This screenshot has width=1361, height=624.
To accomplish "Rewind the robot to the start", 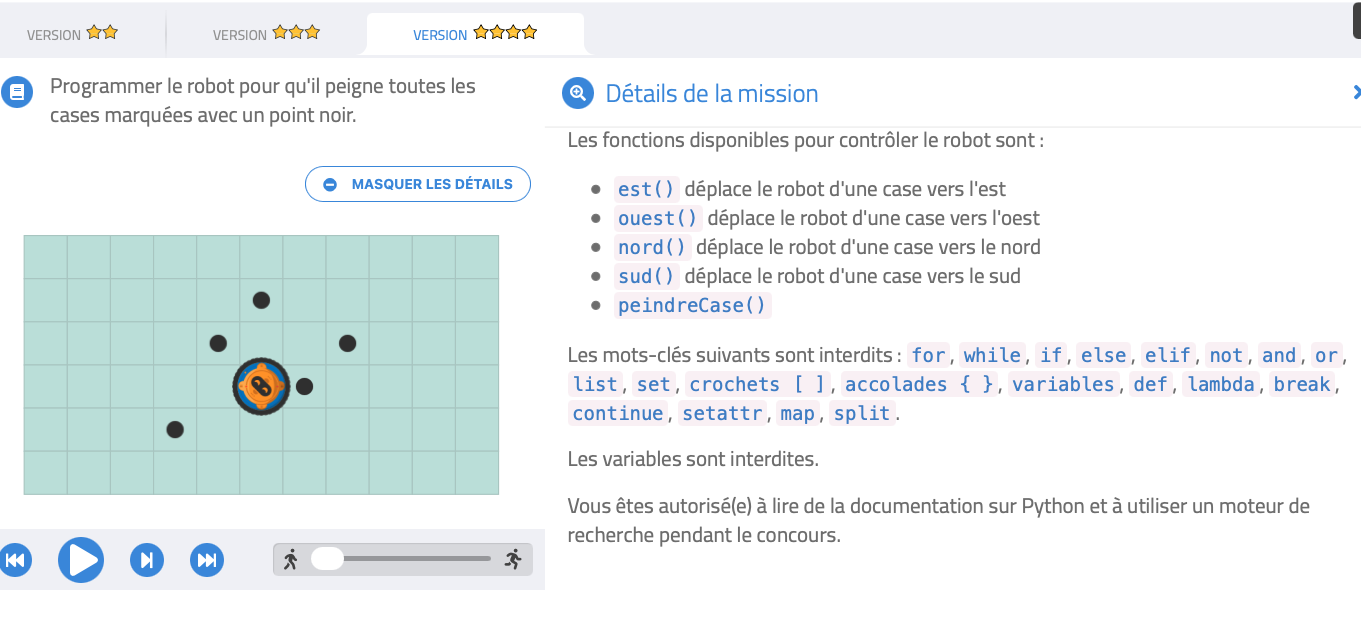I will (x=15, y=560).
